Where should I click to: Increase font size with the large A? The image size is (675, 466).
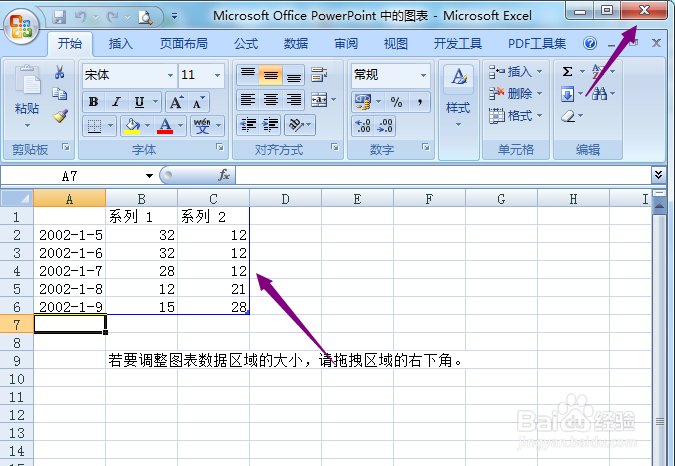pos(176,102)
